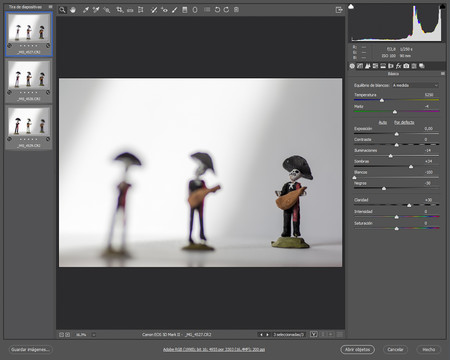Switch to the HSL/Grayscale panel tab

point(375,66)
